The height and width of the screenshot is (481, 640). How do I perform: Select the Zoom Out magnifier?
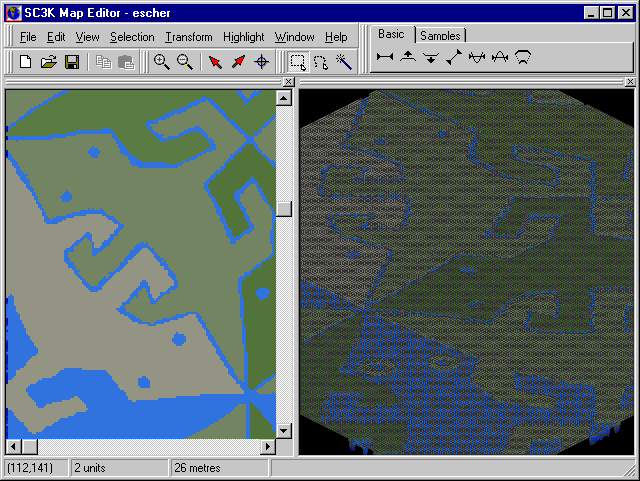[x=184, y=62]
